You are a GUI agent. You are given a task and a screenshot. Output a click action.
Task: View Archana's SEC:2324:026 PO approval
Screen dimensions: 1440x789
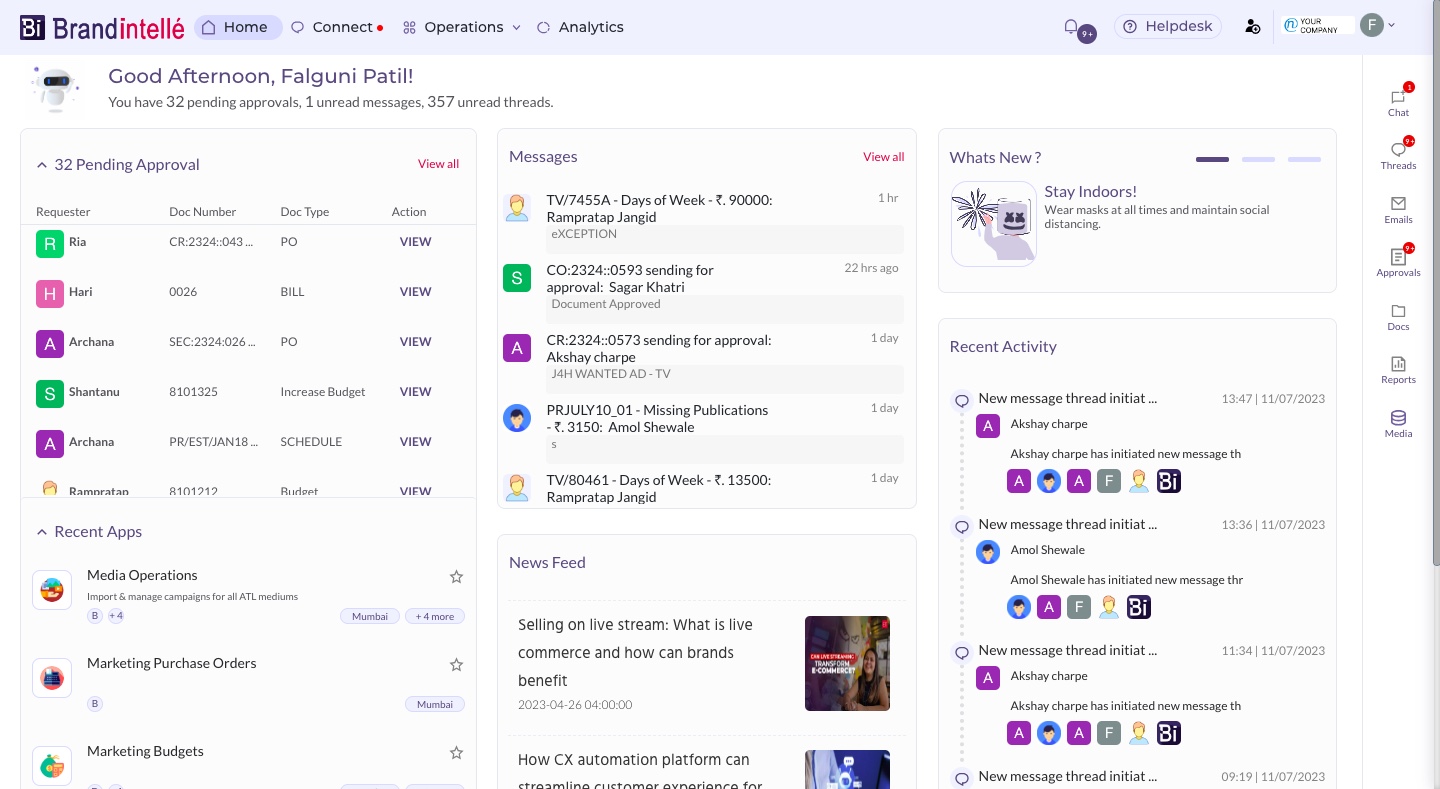click(415, 342)
